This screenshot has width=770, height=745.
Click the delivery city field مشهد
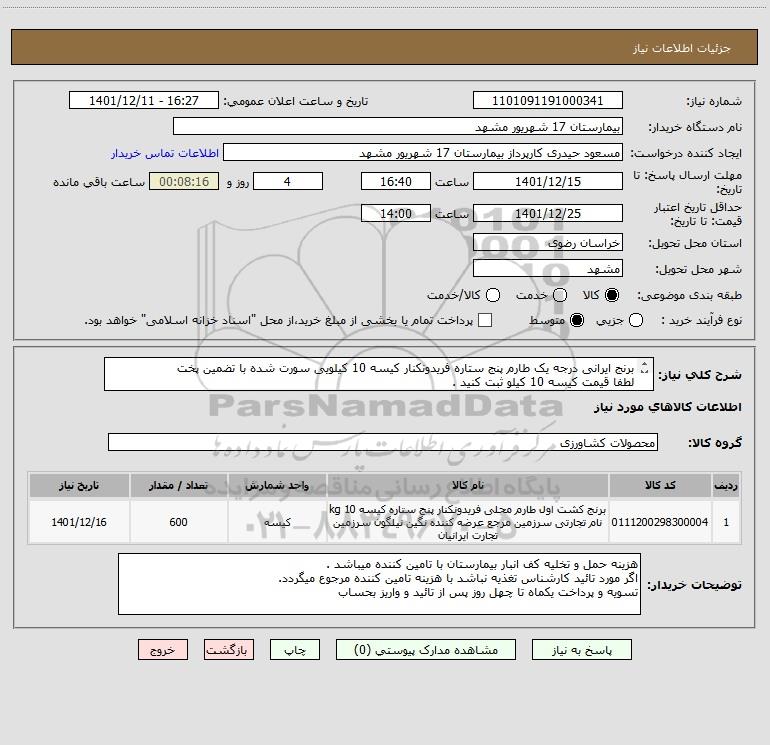coord(548,268)
